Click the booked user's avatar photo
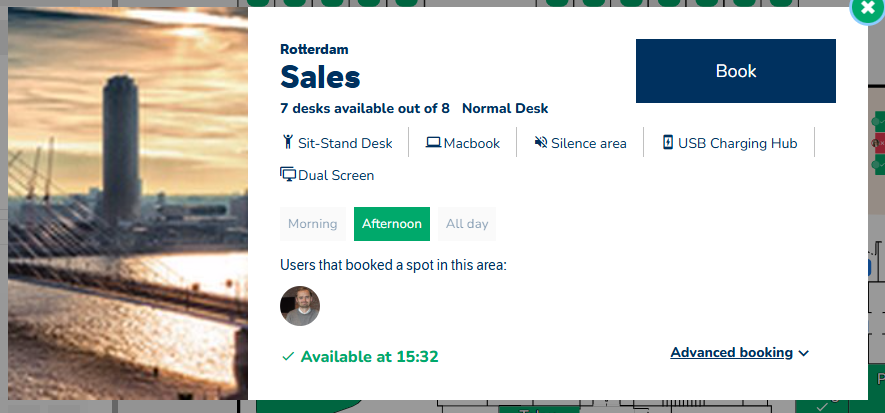Image resolution: width=885 pixels, height=413 pixels. (300, 306)
